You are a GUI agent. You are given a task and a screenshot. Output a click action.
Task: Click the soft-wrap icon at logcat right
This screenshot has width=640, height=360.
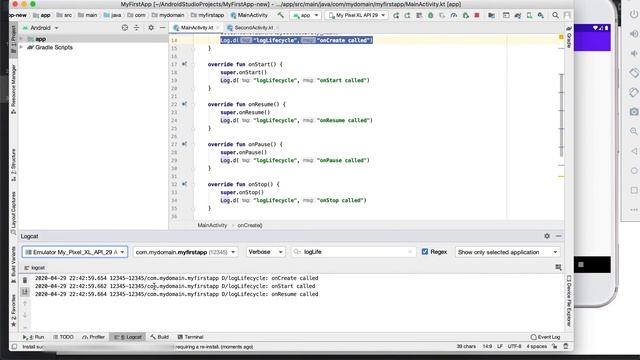tap(558, 267)
